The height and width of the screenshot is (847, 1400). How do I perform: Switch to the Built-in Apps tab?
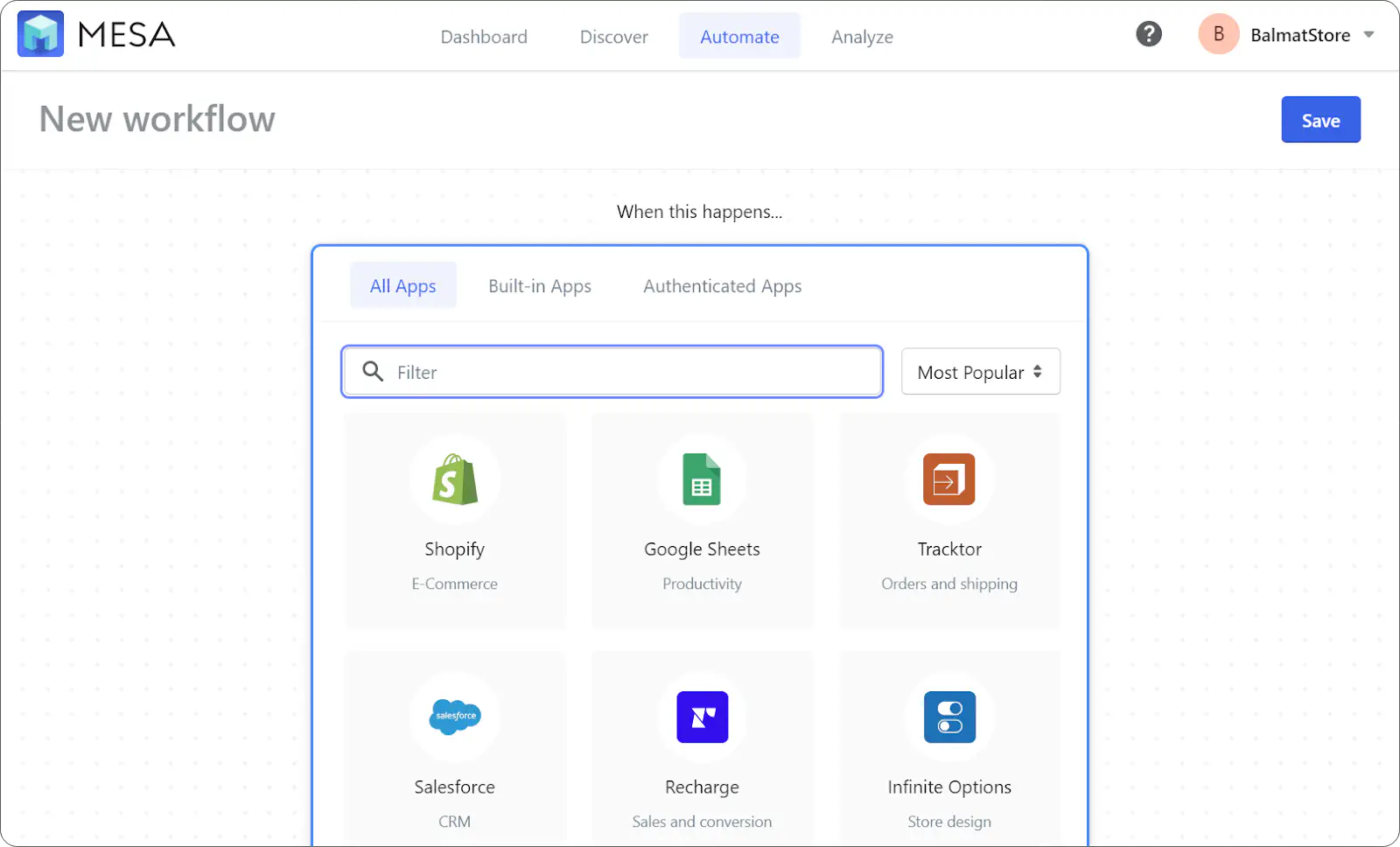click(x=540, y=286)
